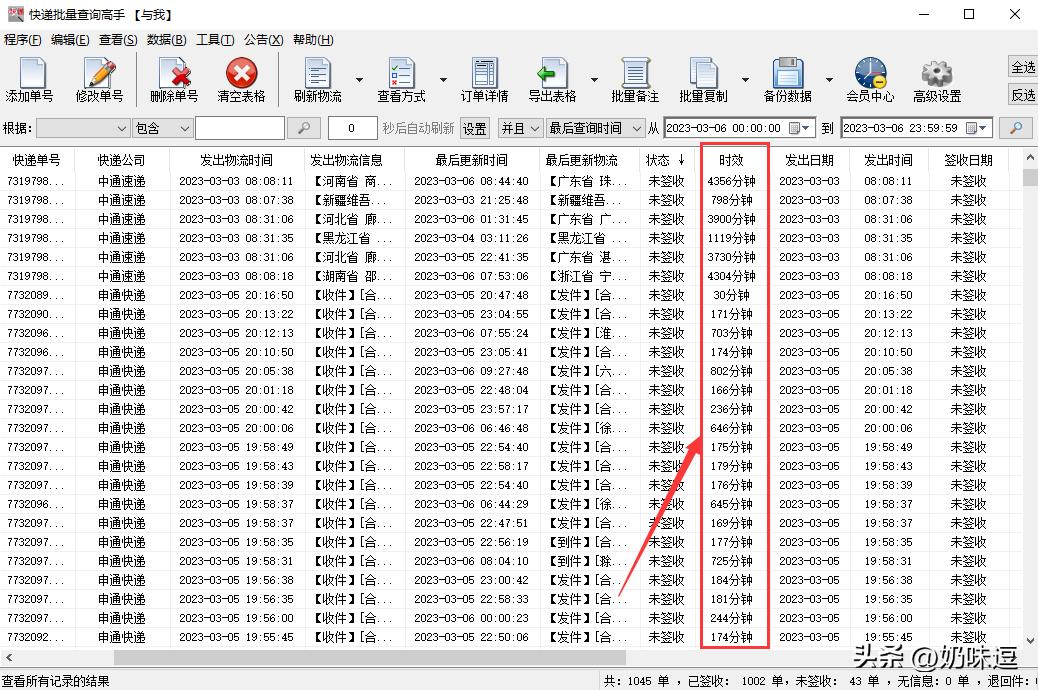This screenshot has height=690, width=1038.
Task: Click the 删除单号 toolbar icon
Action: click(174, 79)
